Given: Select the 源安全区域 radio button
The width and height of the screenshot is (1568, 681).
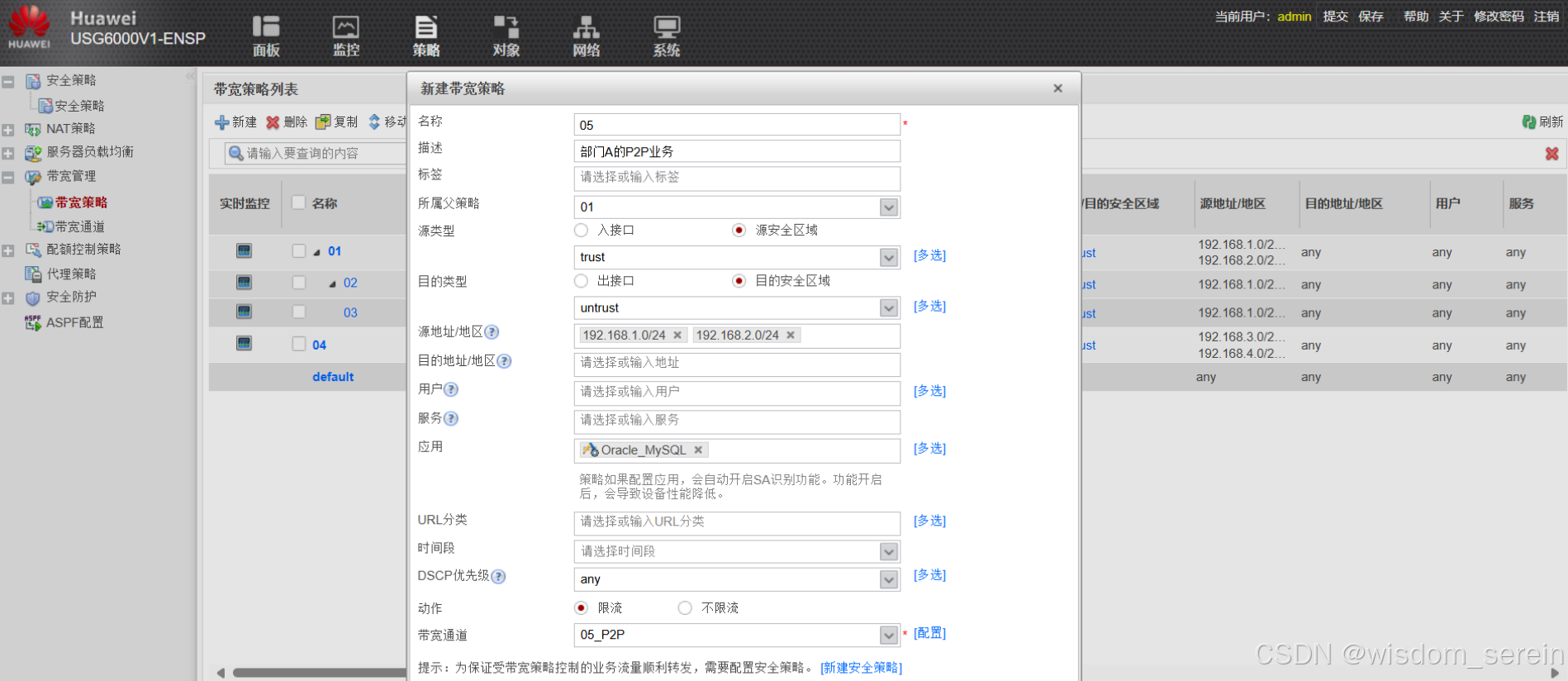Looking at the screenshot, I should pyautogui.click(x=739, y=230).
